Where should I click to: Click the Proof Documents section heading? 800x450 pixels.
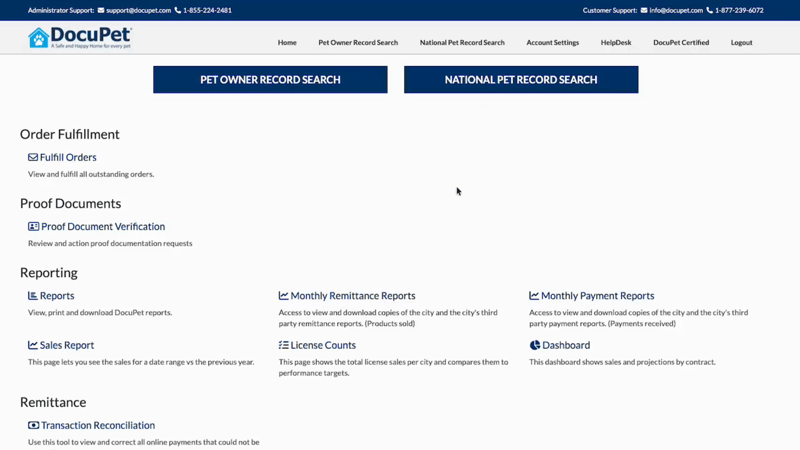click(70, 203)
